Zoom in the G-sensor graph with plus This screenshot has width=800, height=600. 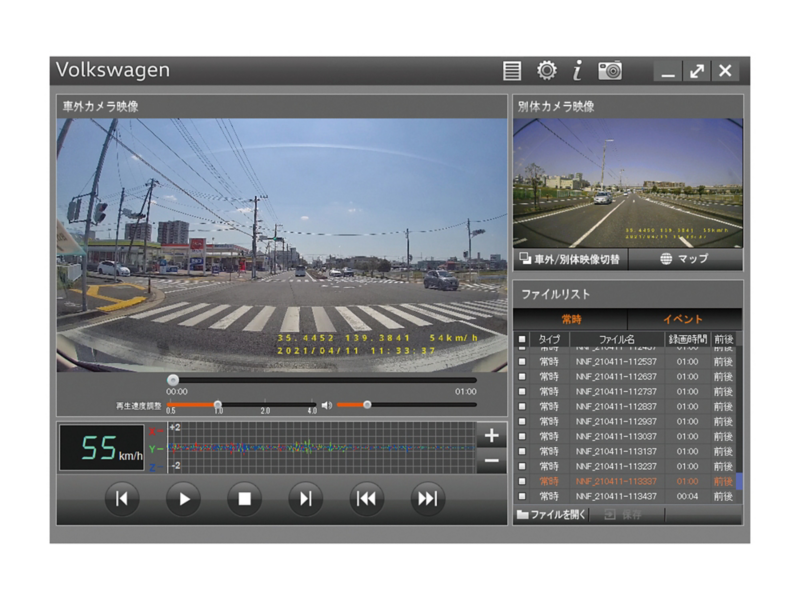(491, 435)
